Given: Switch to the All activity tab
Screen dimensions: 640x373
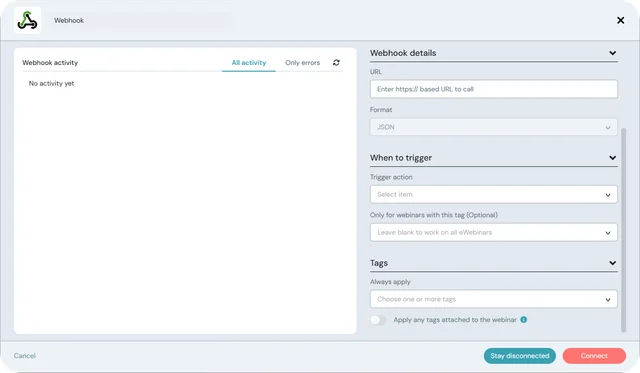Looking at the screenshot, I should [x=249, y=63].
